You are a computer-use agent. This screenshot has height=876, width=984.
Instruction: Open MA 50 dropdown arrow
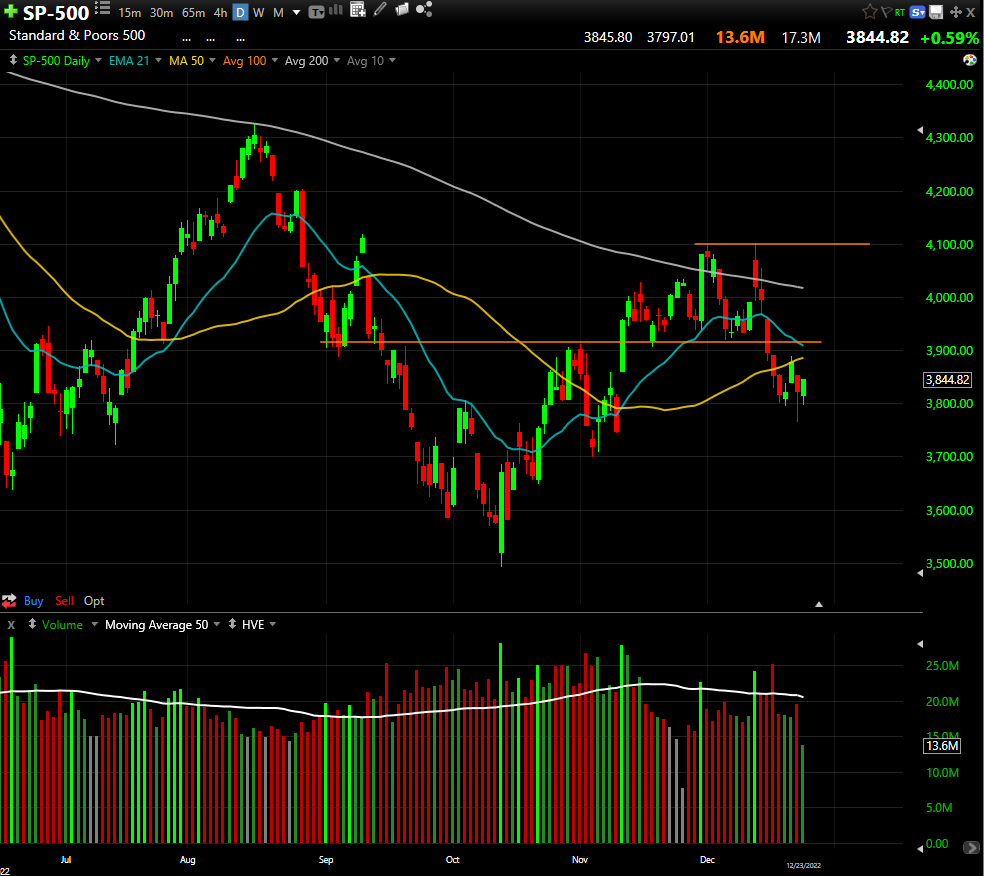(212, 61)
